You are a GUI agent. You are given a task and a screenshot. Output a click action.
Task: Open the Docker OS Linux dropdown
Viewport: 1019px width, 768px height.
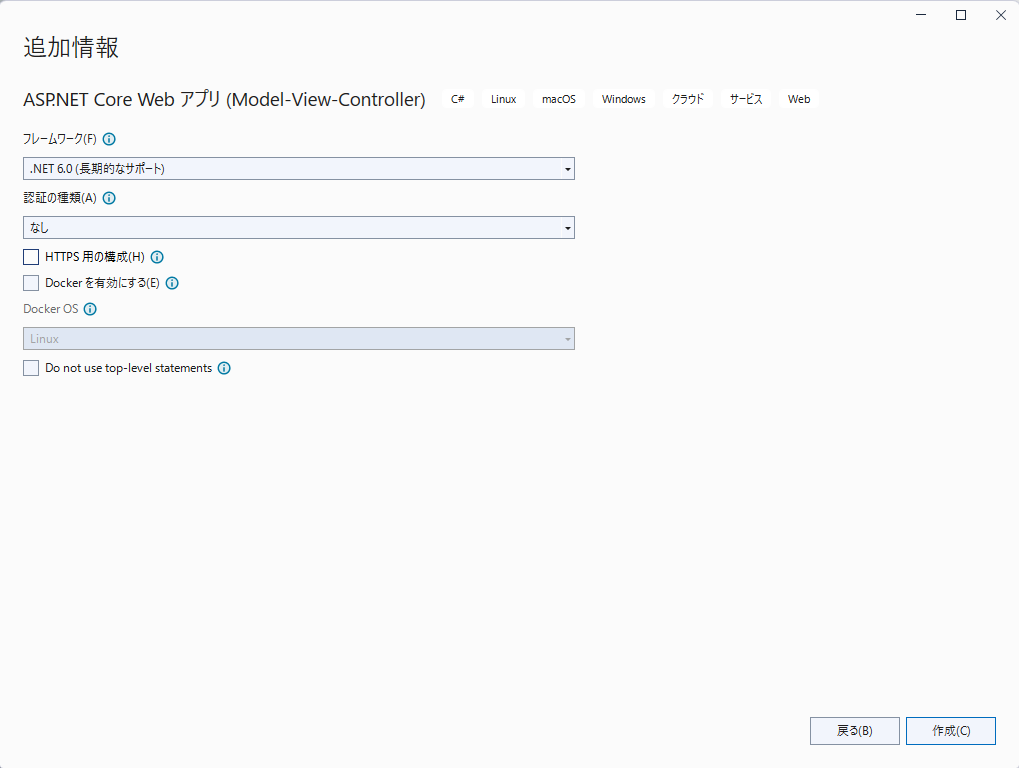tap(299, 339)
